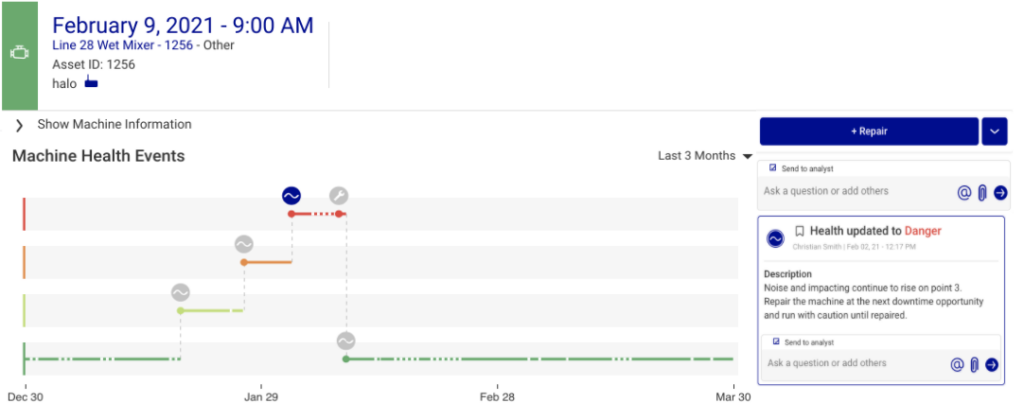Image resolution: width=1024 pixels, height=420 pixels.
Task: Click the red dot at Danger event start
Action: [x=291, y=214]
